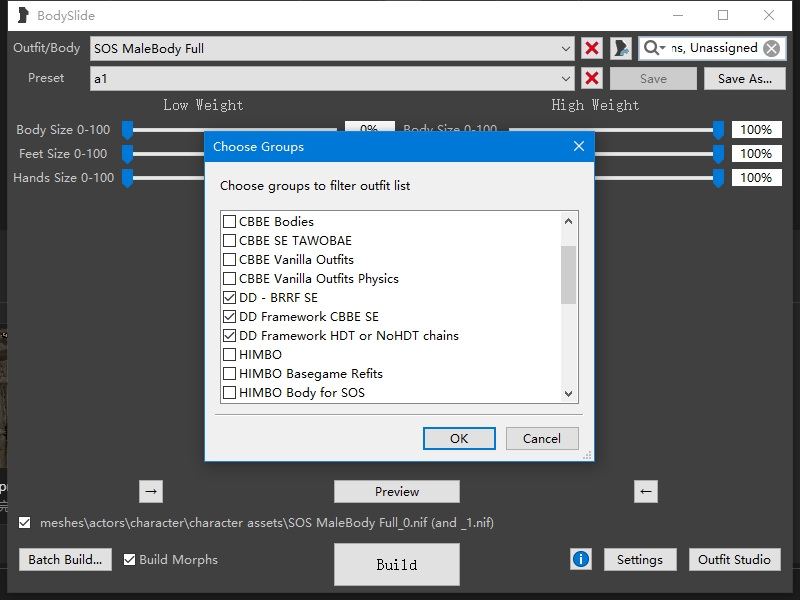
Task: Maximize the BodySlide window
Action: (x=723, y=15)
